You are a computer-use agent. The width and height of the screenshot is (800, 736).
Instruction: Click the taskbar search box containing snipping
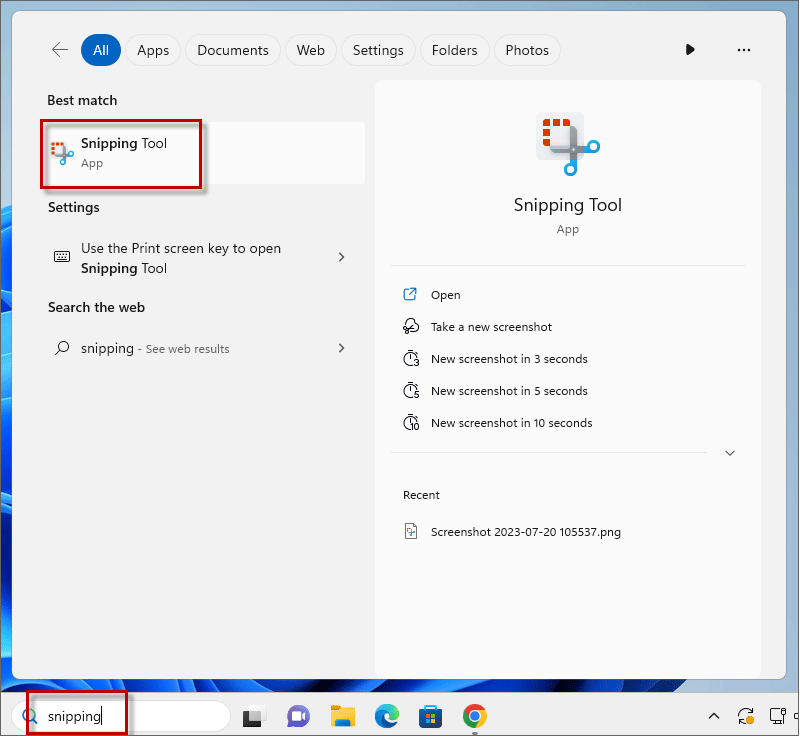pyautogui.click(x=121, y=716)
